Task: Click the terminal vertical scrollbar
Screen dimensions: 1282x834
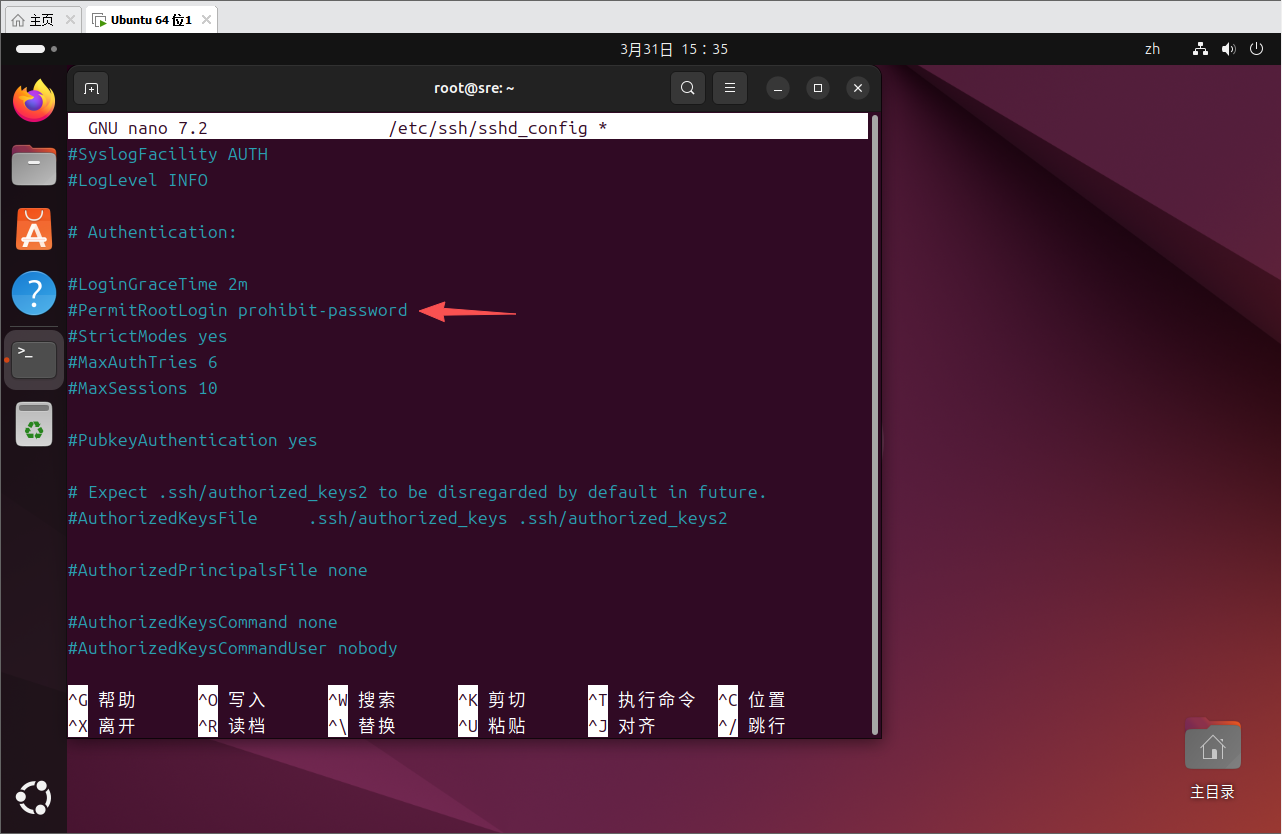Action: pyautogui.click(x=876, y=424)
